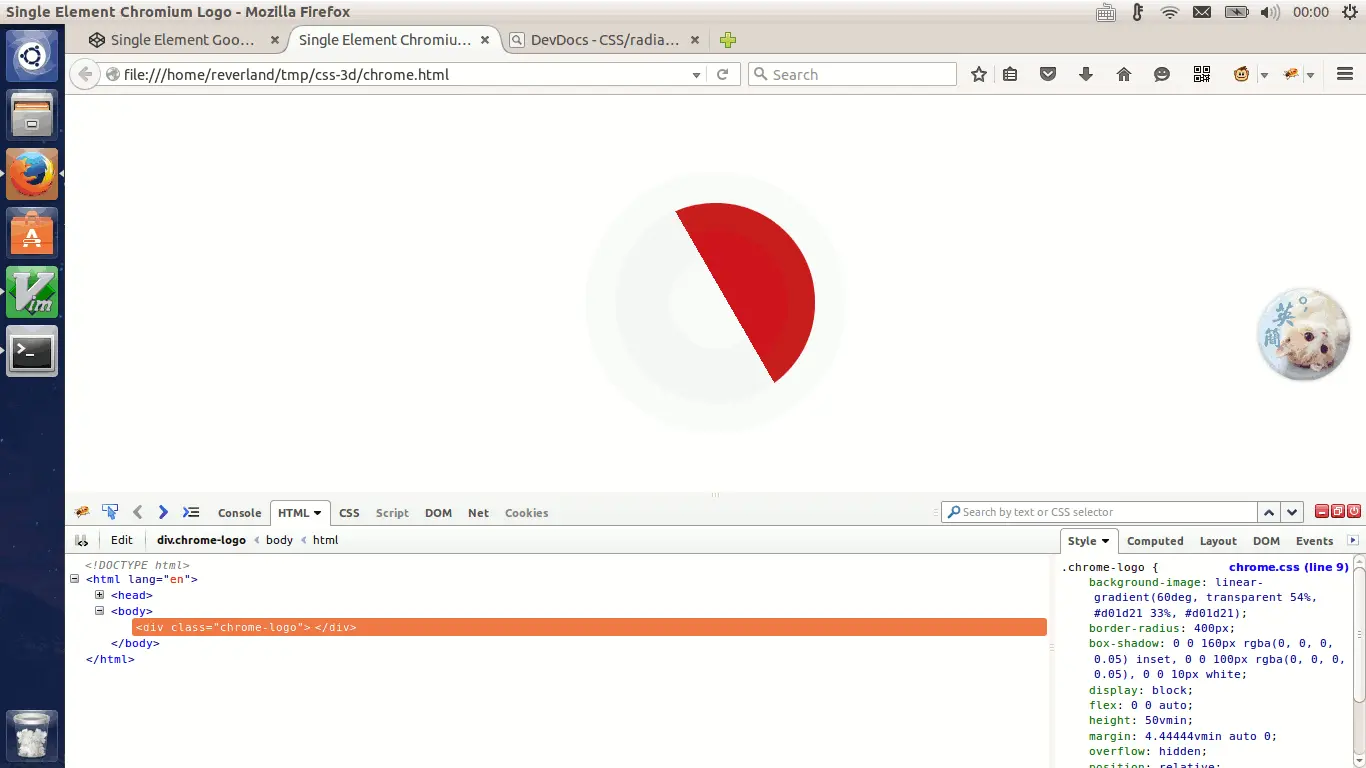Click the Edit button in Firebug
The height and width of the screenshot is (768, 1366).
tap(122, 540)
